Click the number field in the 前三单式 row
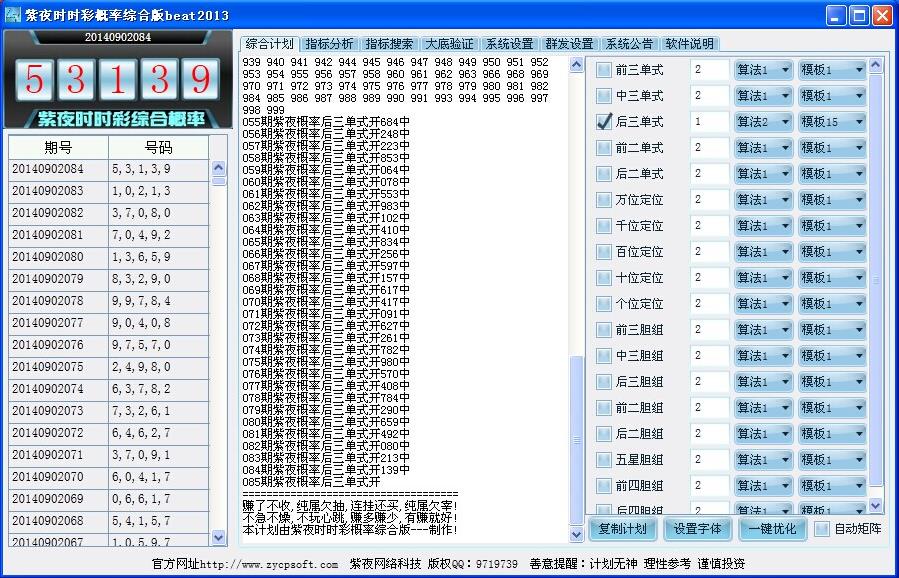Screen dimensions: 899x578 (x=709, y=70)
